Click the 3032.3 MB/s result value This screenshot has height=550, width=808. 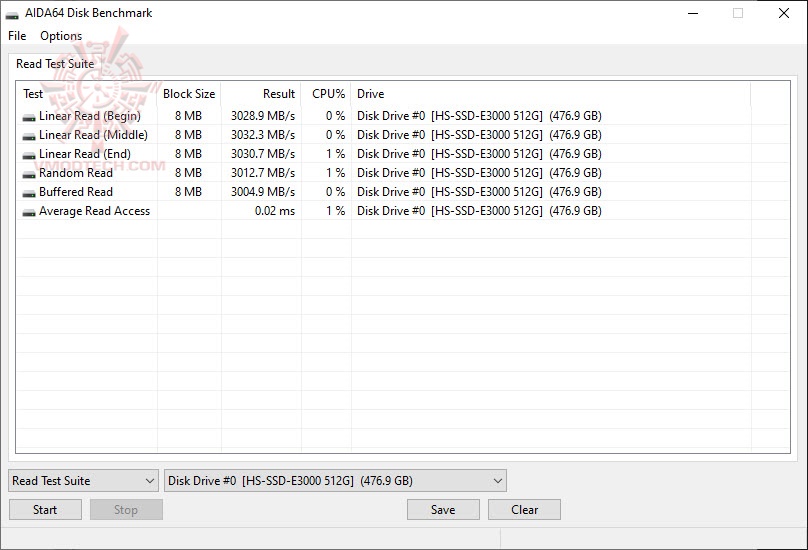click(263, 135)
